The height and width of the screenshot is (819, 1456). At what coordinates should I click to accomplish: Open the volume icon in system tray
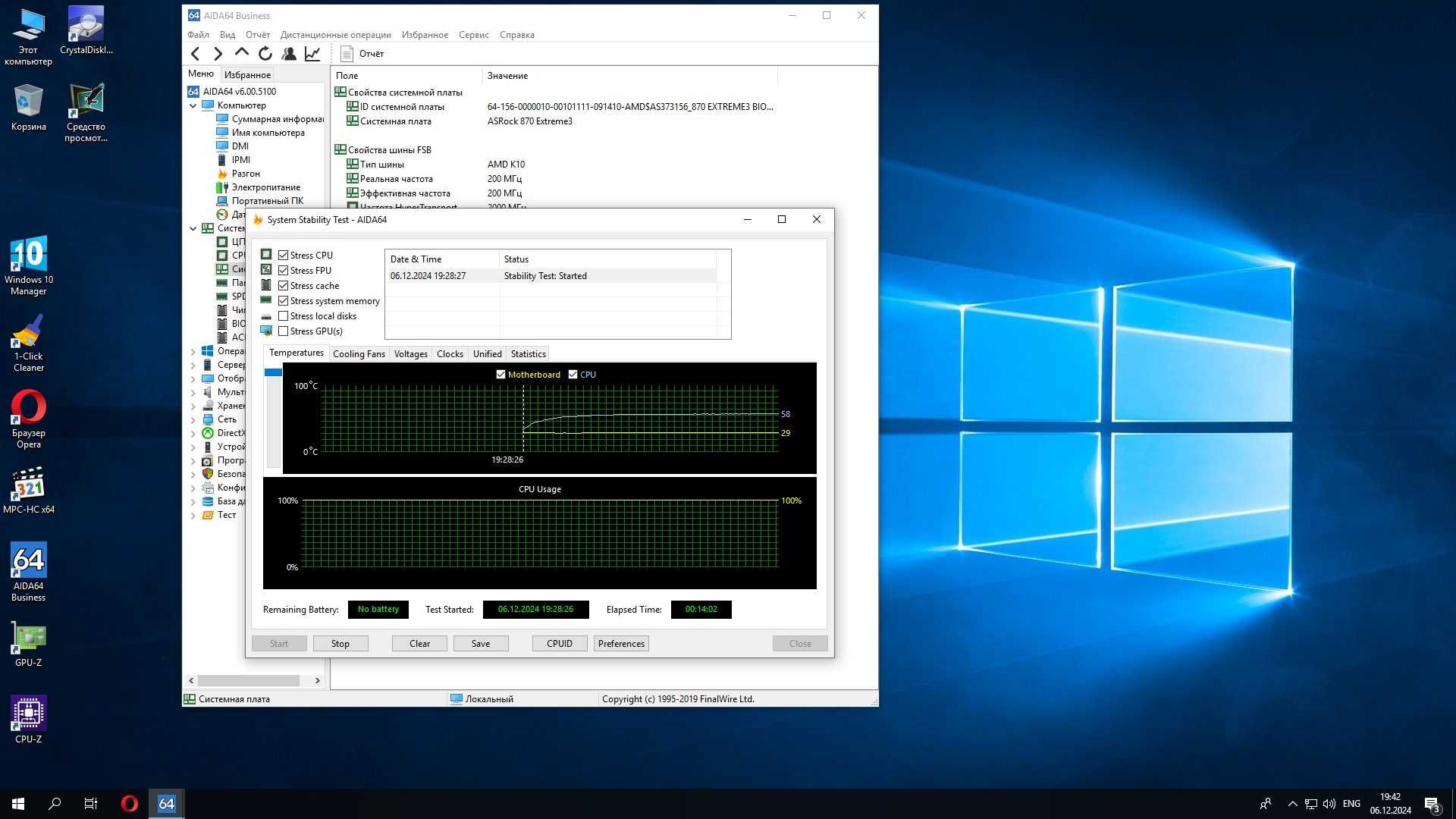tap(1329, 804)
